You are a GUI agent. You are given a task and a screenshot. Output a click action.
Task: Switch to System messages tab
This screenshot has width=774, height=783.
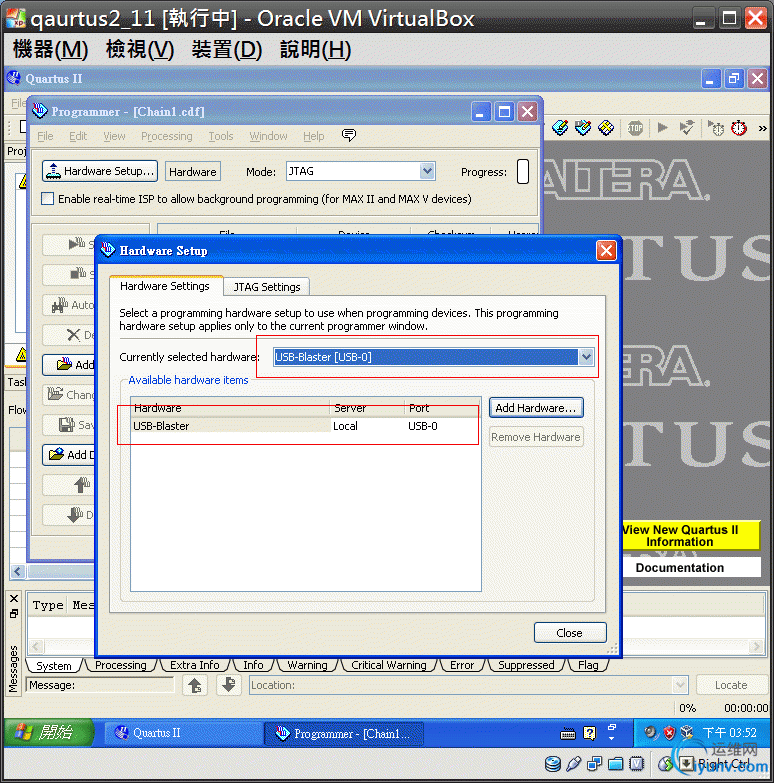coord(54,665)
